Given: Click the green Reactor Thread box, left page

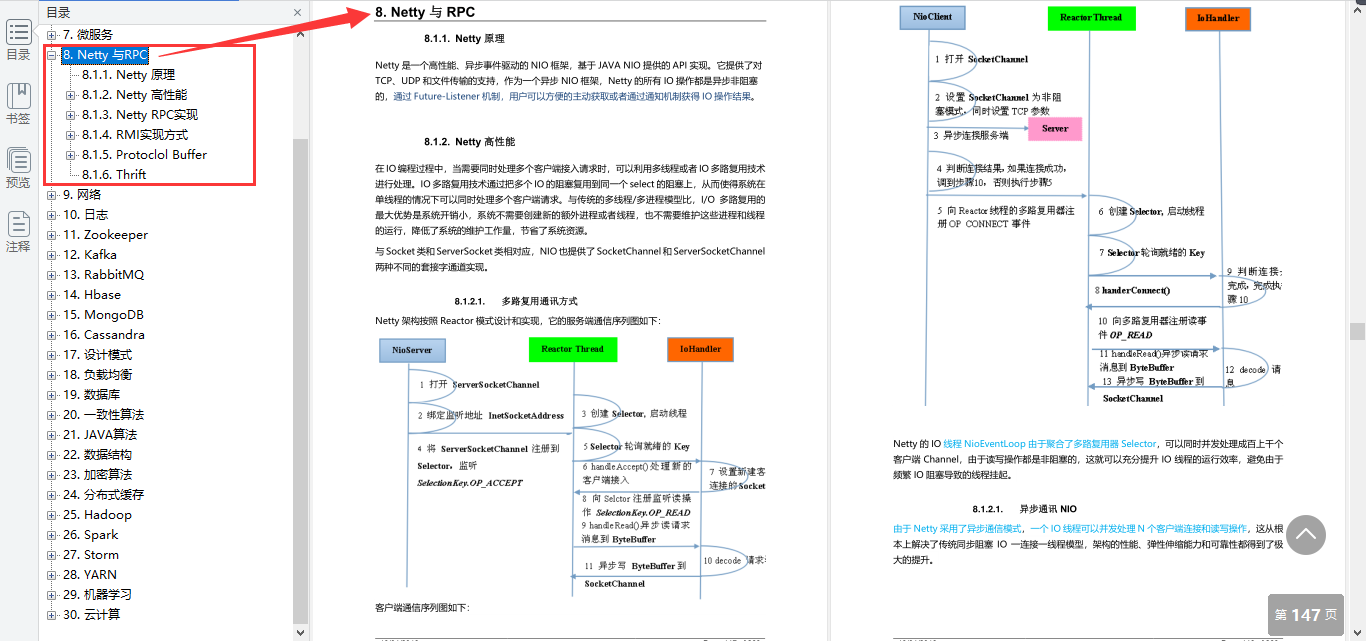Looking at the screenshot, I should [x=572, y=349].
